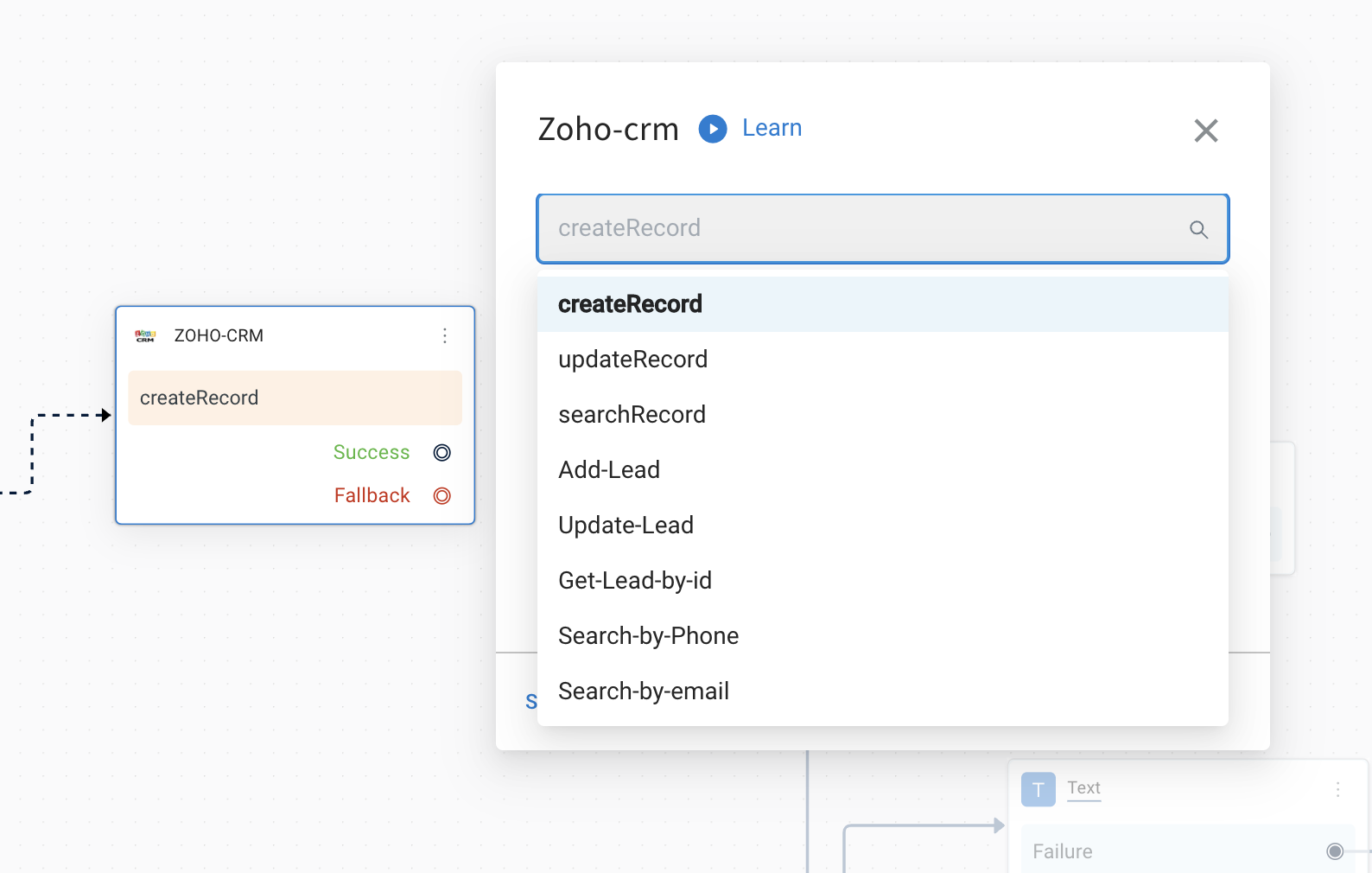Open the ZOHO-CRM node three-dot menu

point(445,335)
